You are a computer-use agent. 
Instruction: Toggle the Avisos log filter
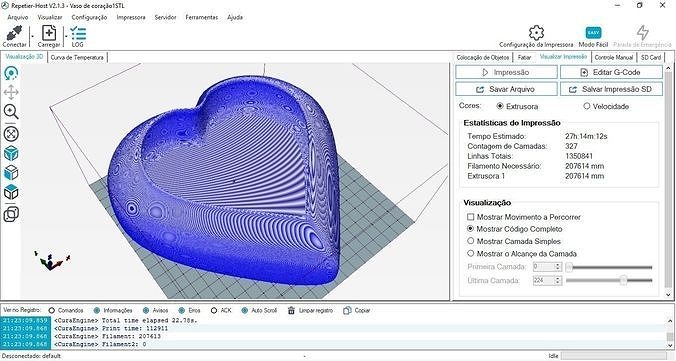tap(146, 310)
